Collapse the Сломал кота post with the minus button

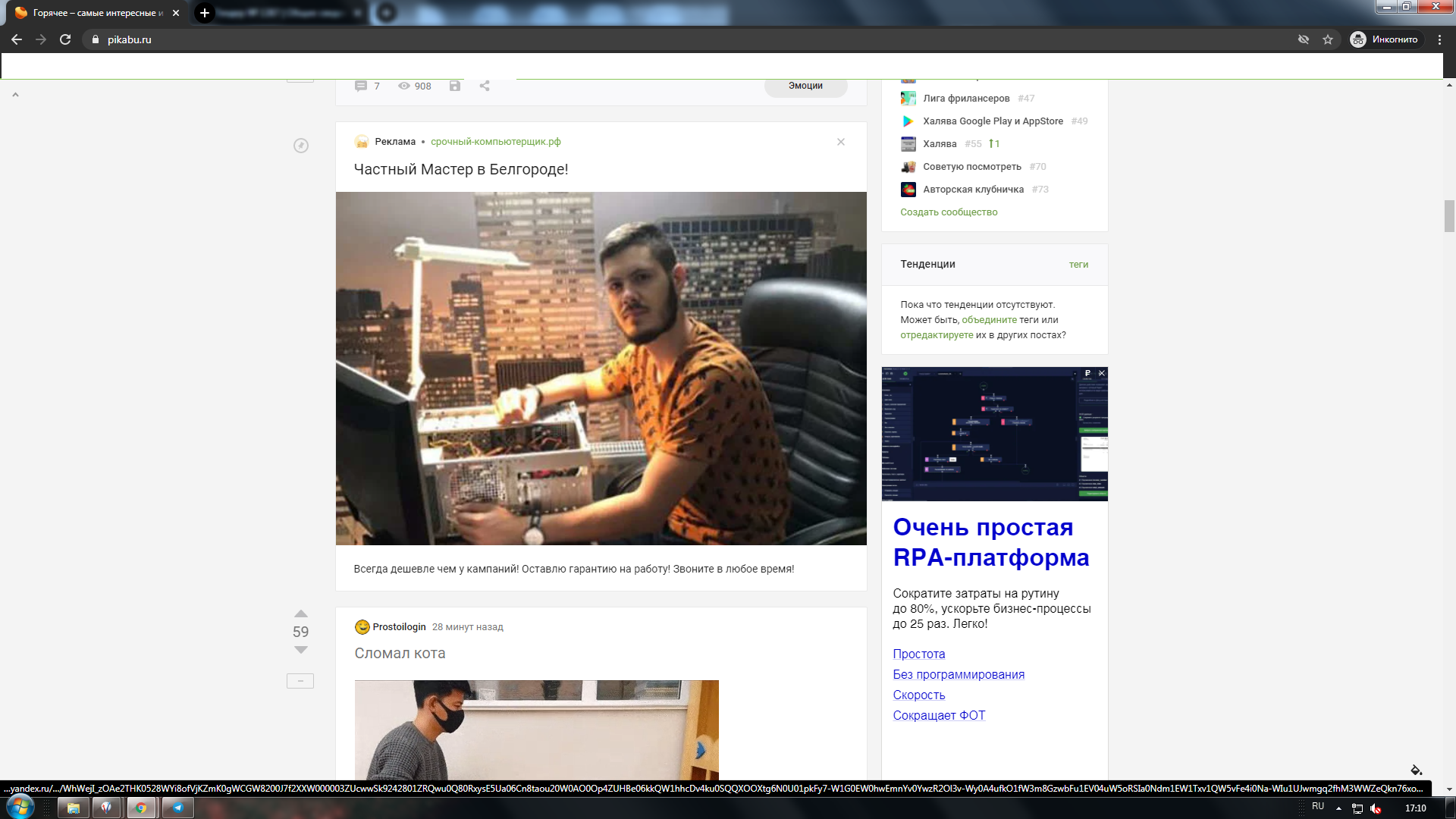click(x=300, y=681)
